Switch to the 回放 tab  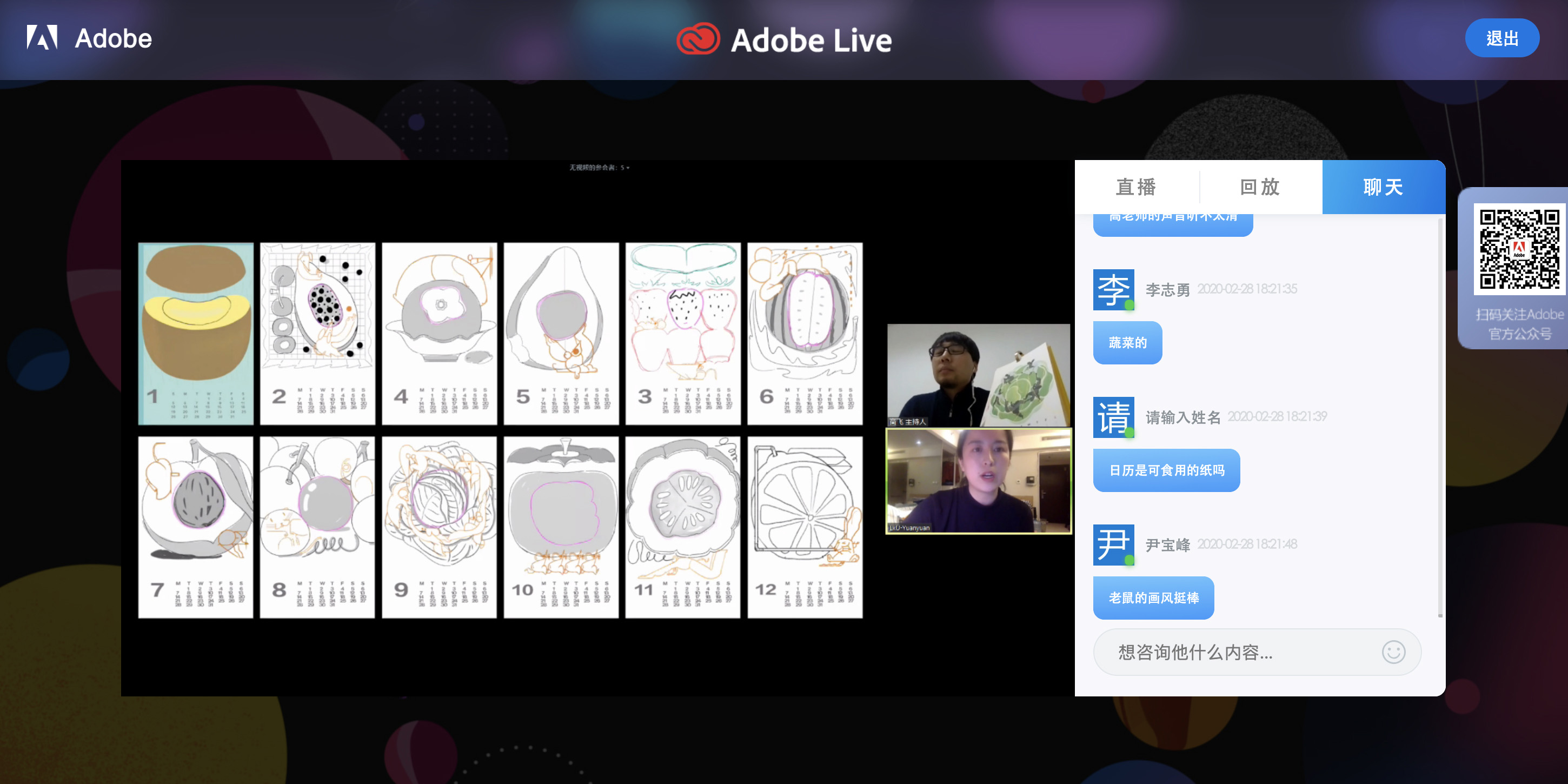pos(1260,187)
